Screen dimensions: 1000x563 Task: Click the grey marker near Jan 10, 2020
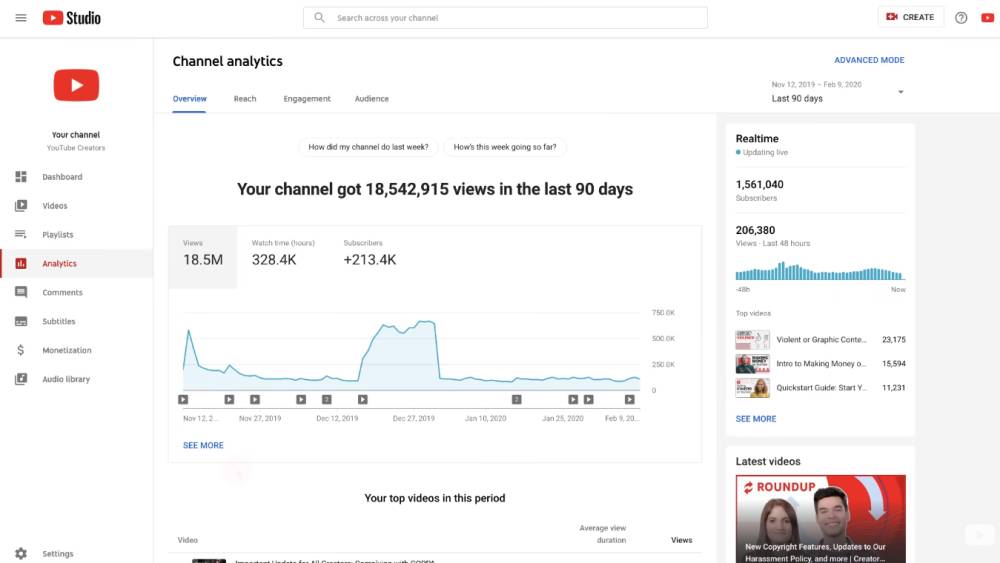pos(517,399)
